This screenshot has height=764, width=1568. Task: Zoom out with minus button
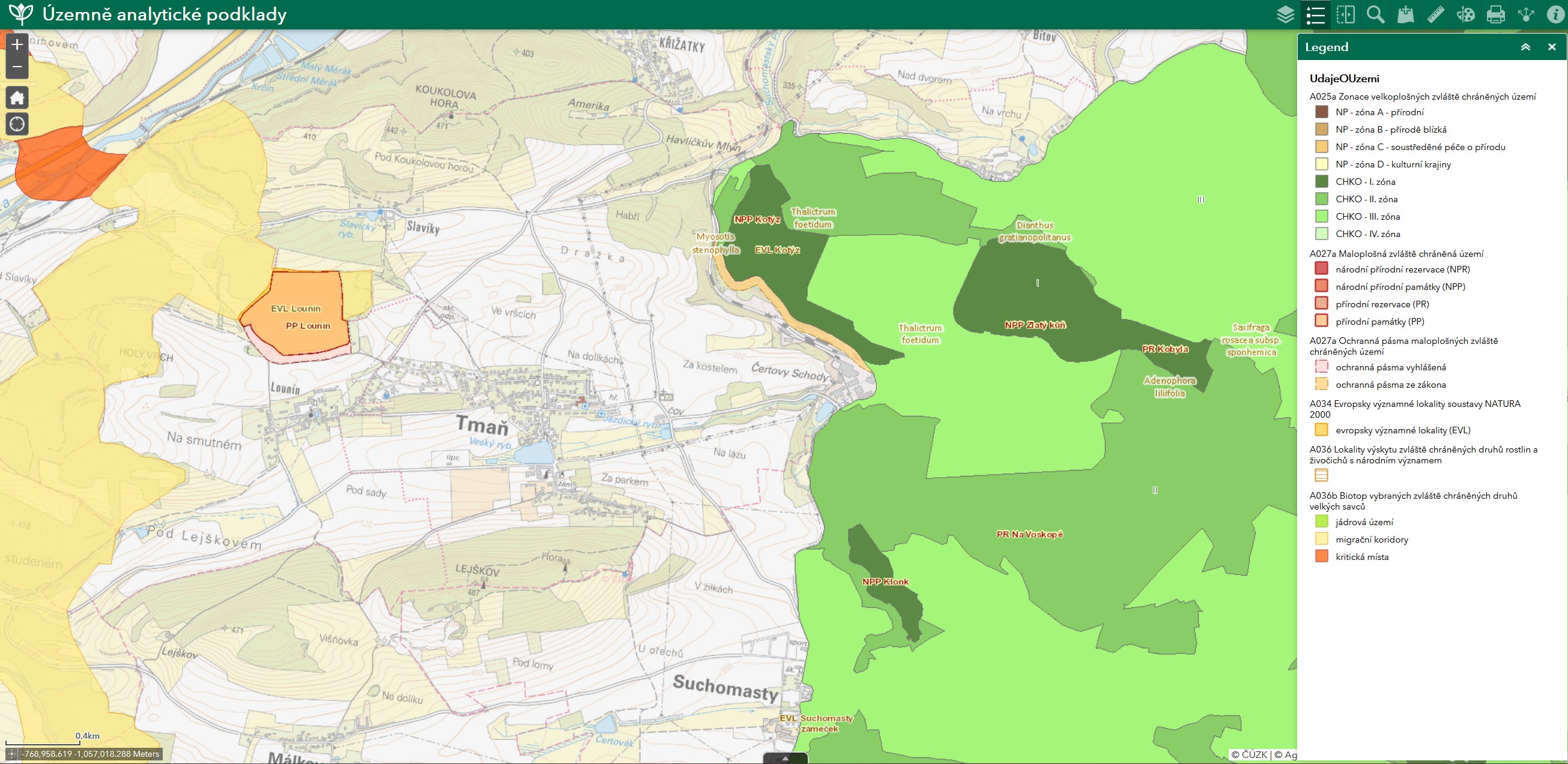[17, 66]
